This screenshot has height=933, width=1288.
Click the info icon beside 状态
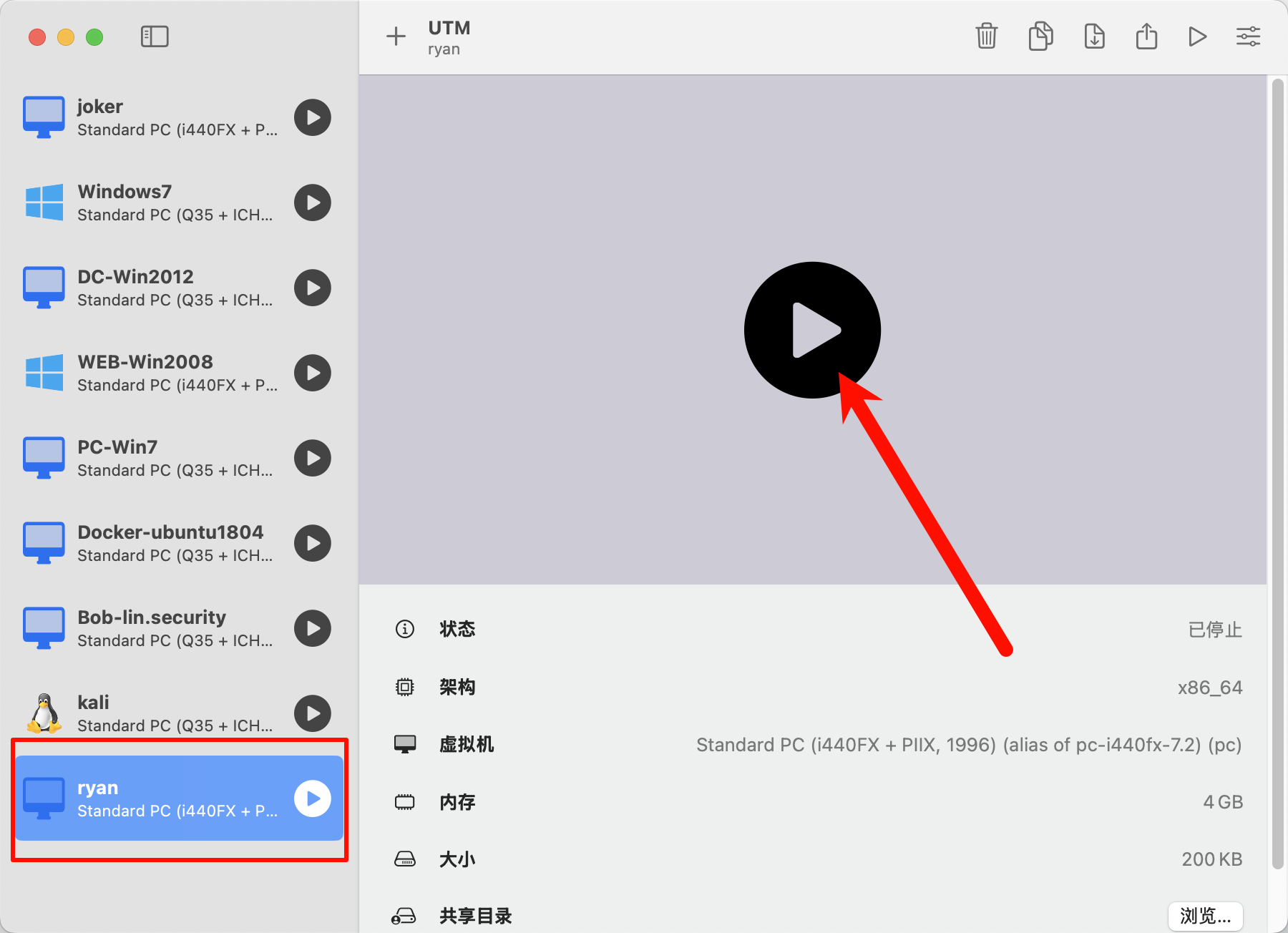click(405, 629)
